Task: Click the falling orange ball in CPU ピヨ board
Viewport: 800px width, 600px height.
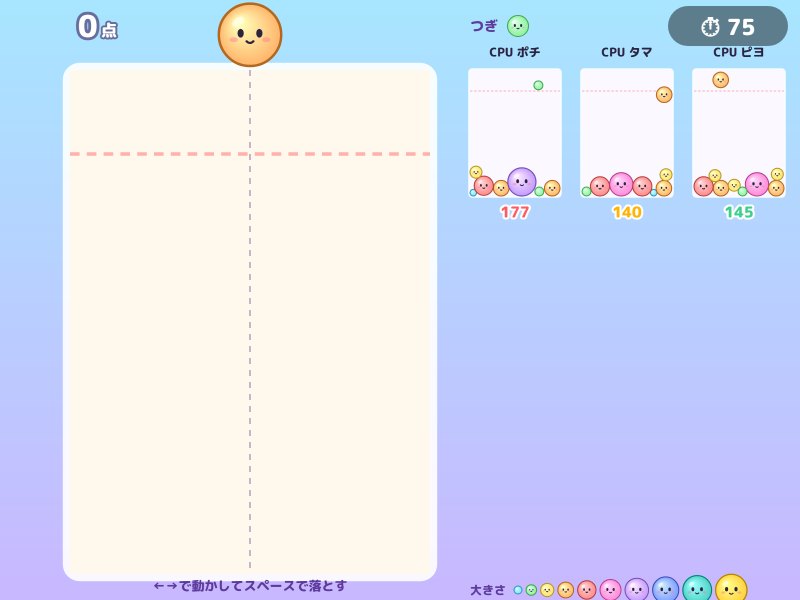Action: (x=720, y=80)
